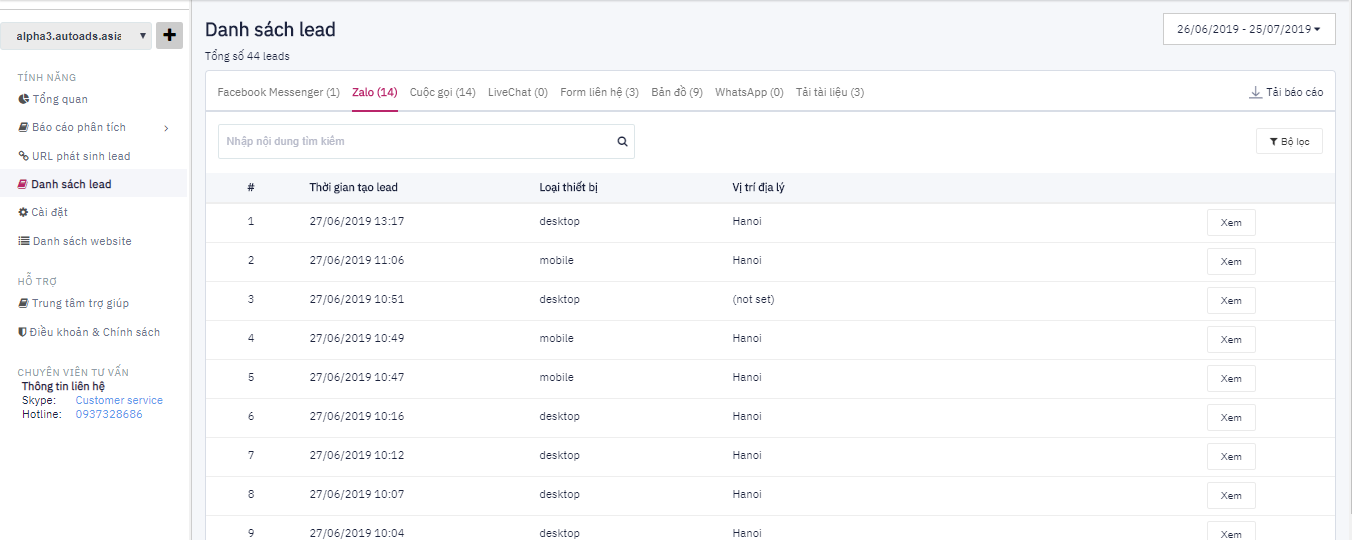
Task: Open Cài đặt settings in sidebar
Action: [x=49, y=212]
